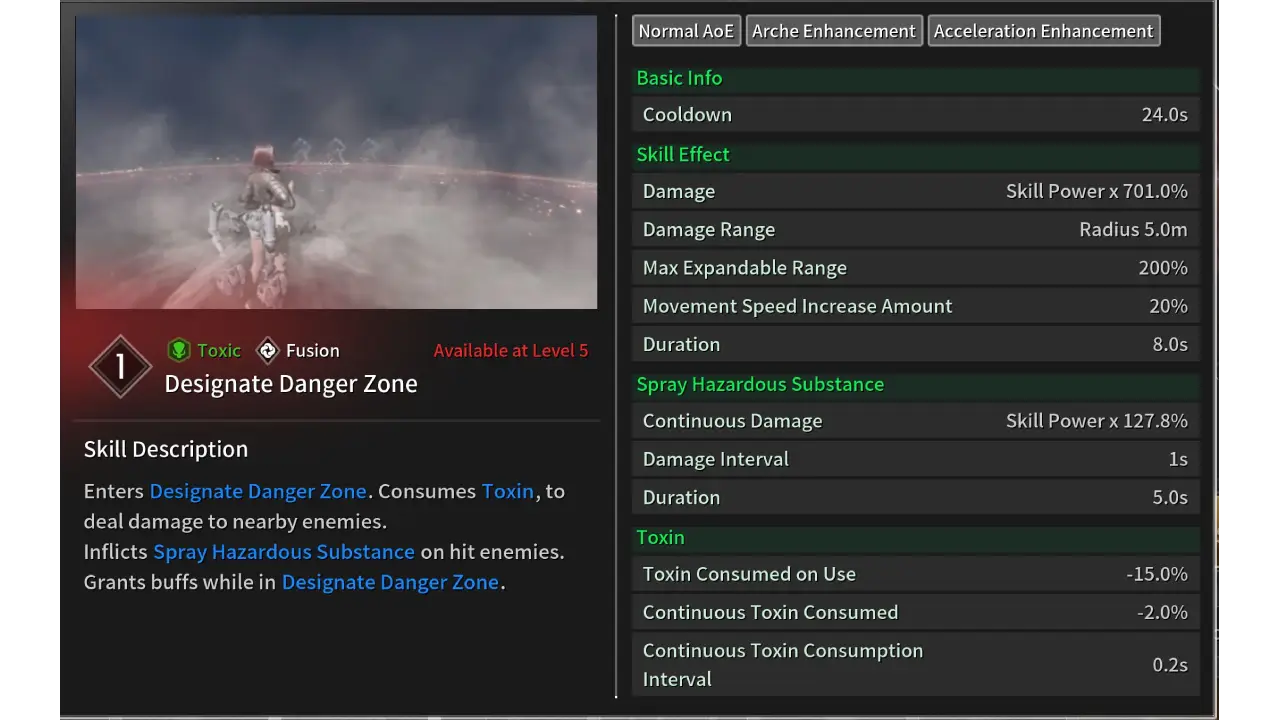The height and width of the screenshot is (720, 1280).
Task: Click the Toxin hyperlink in the description
Action: pyautogui.click(x=508, y=491)
